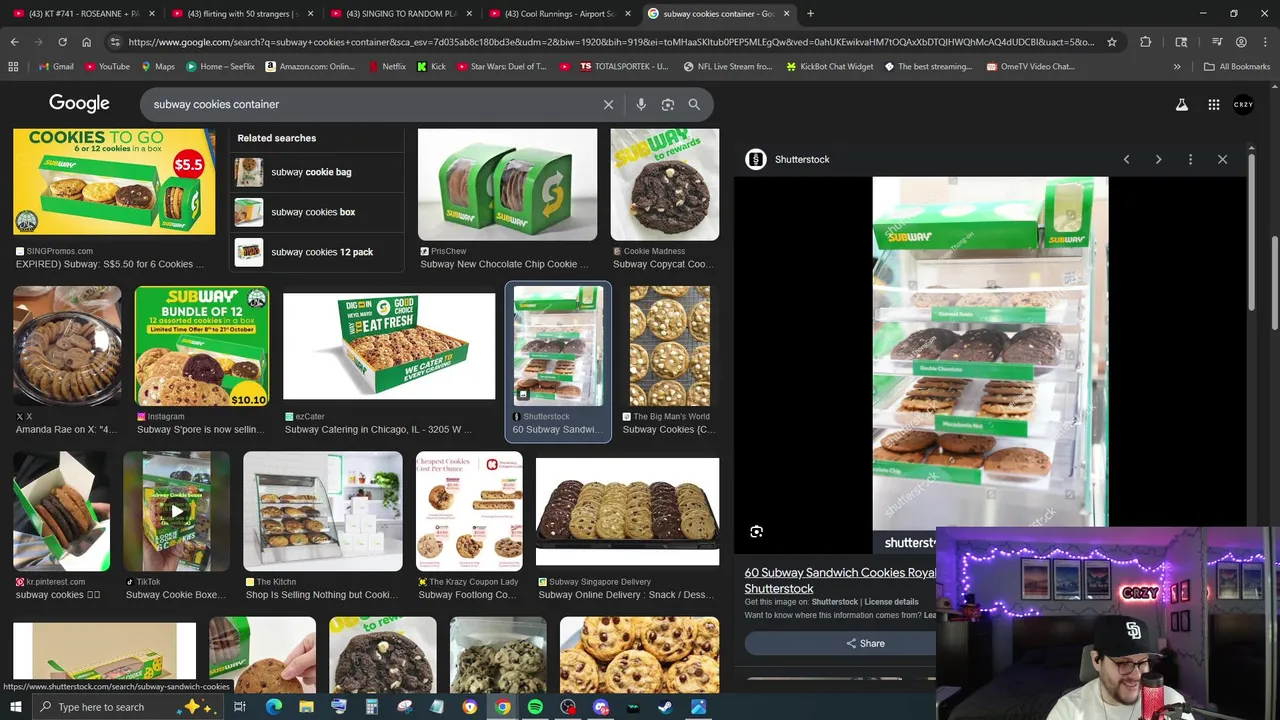1280x720 pixels.
Task: Go to next image in preview panel
Action: (1158, 159)
